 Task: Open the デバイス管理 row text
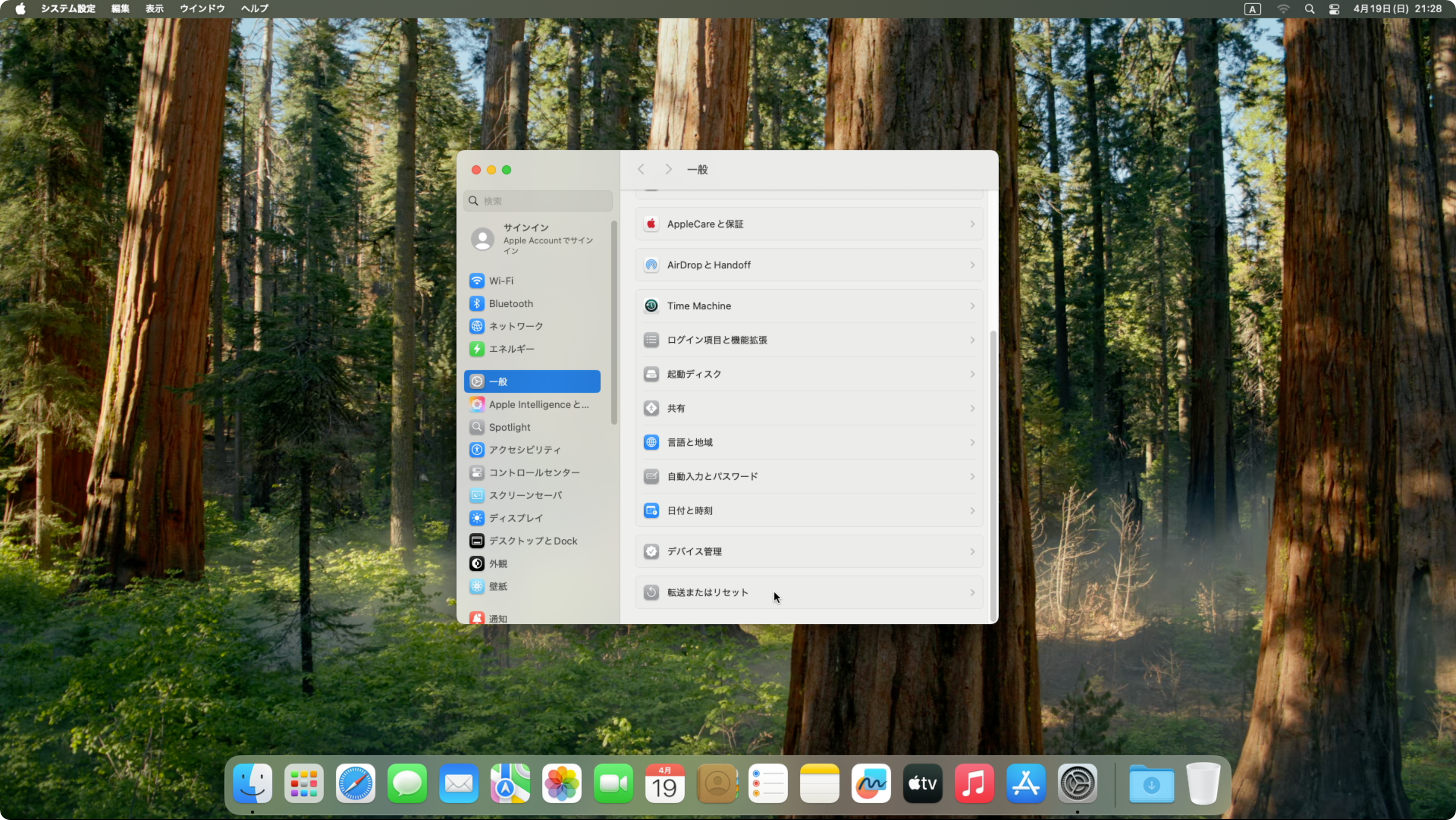pos(694,552)
